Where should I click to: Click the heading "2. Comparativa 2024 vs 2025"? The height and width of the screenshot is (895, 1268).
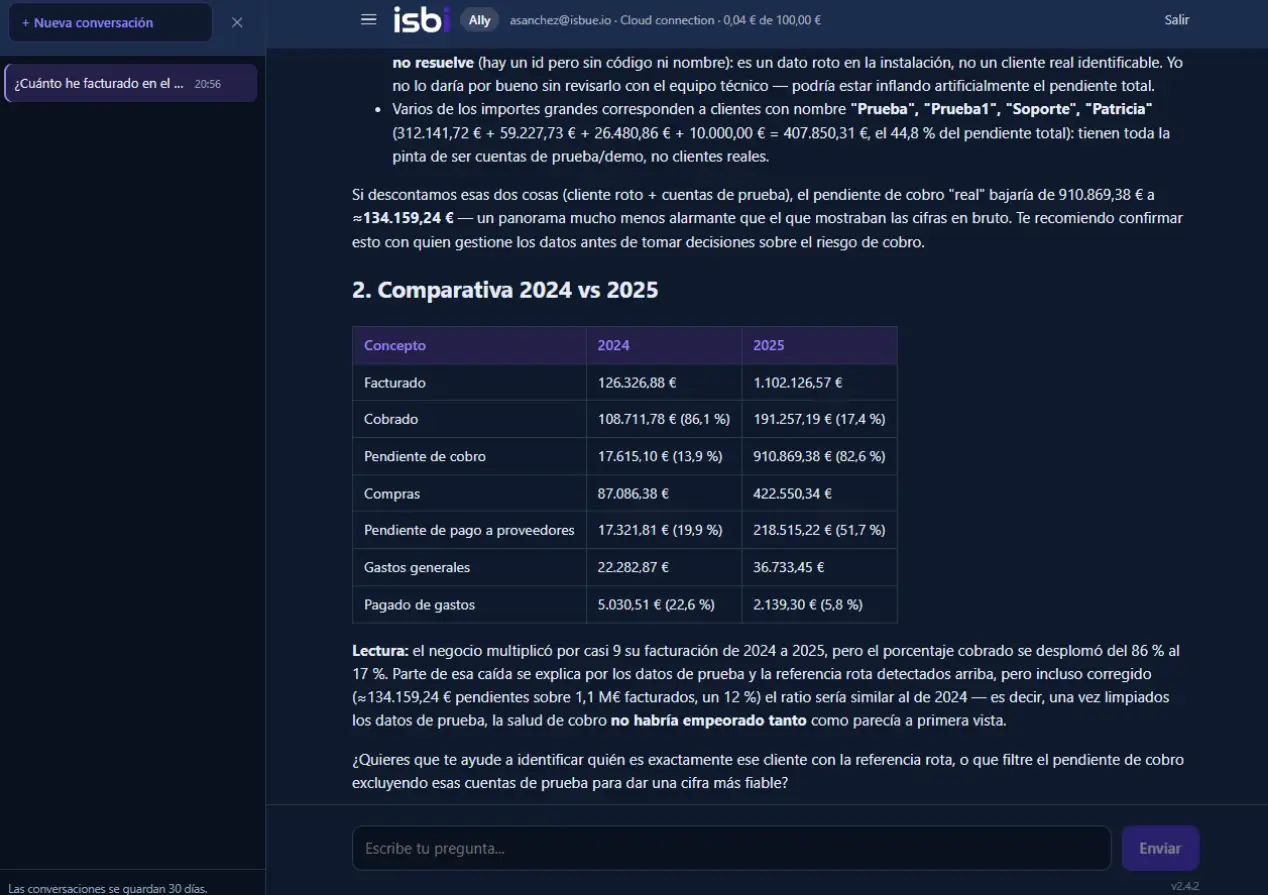click(x=505, y=290)
